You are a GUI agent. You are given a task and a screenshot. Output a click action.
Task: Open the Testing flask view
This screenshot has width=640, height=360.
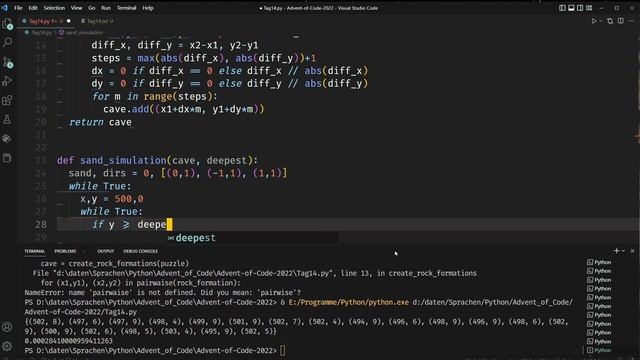pos(7,120)
